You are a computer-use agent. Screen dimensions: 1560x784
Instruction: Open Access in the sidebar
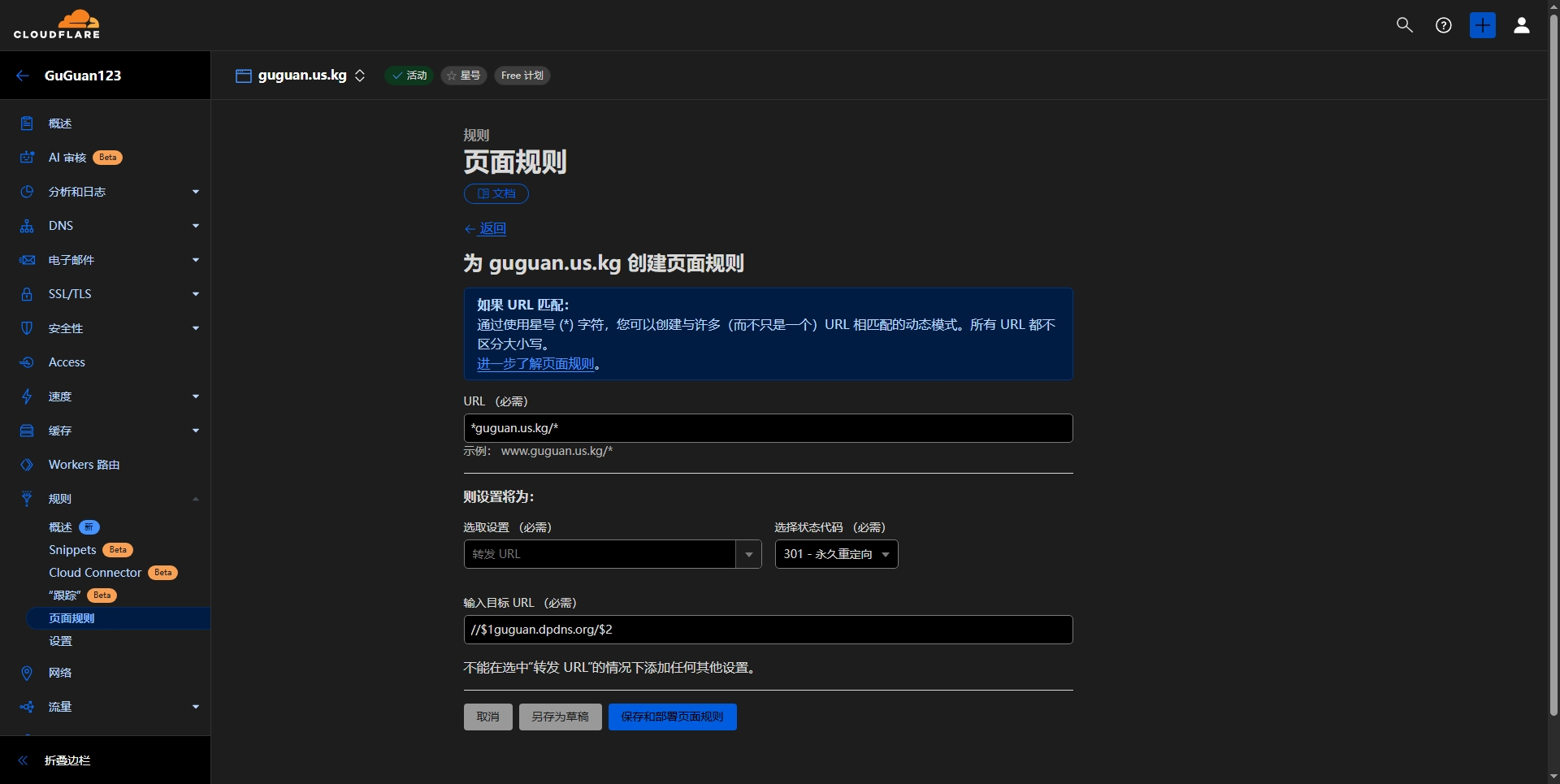click(x=67, y=362)
